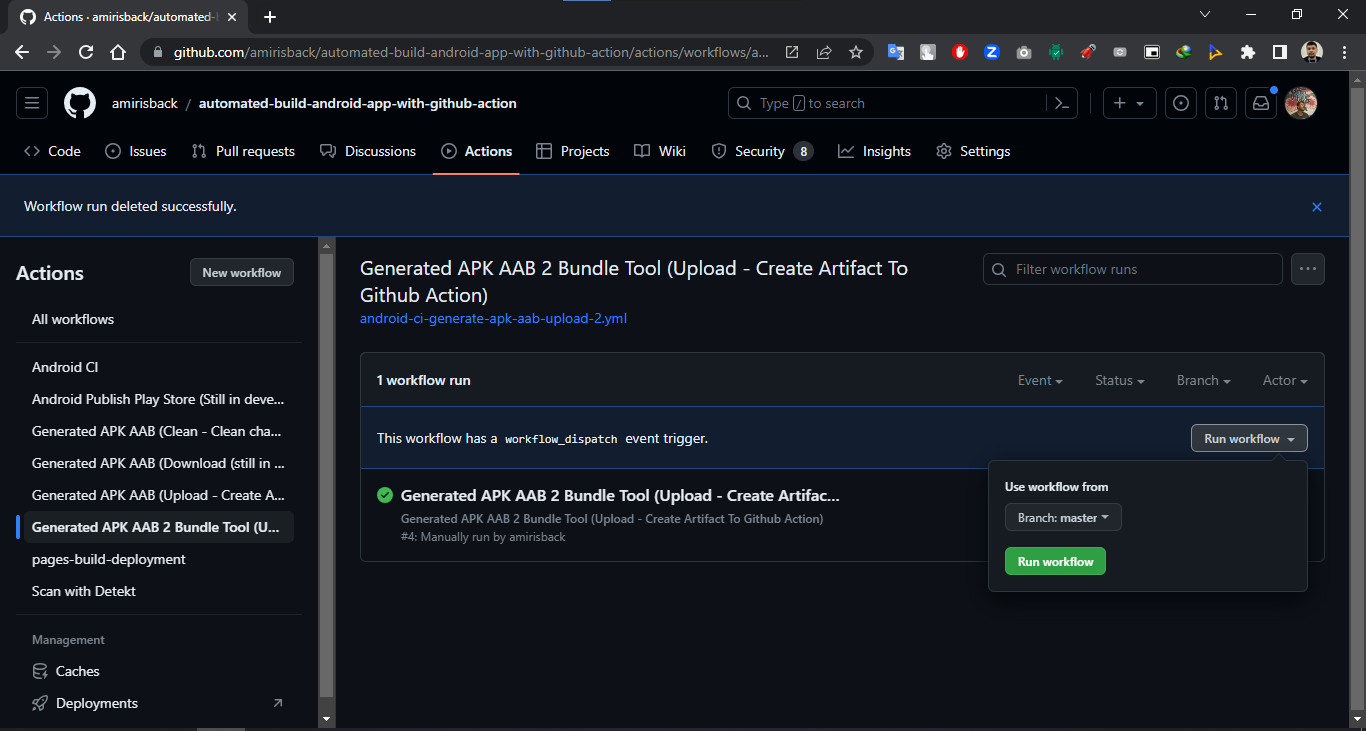The image size is (1366, 731).
Task: Open the pull requests icon in header
Action: pyautogui.click(x=1221, y=103)
